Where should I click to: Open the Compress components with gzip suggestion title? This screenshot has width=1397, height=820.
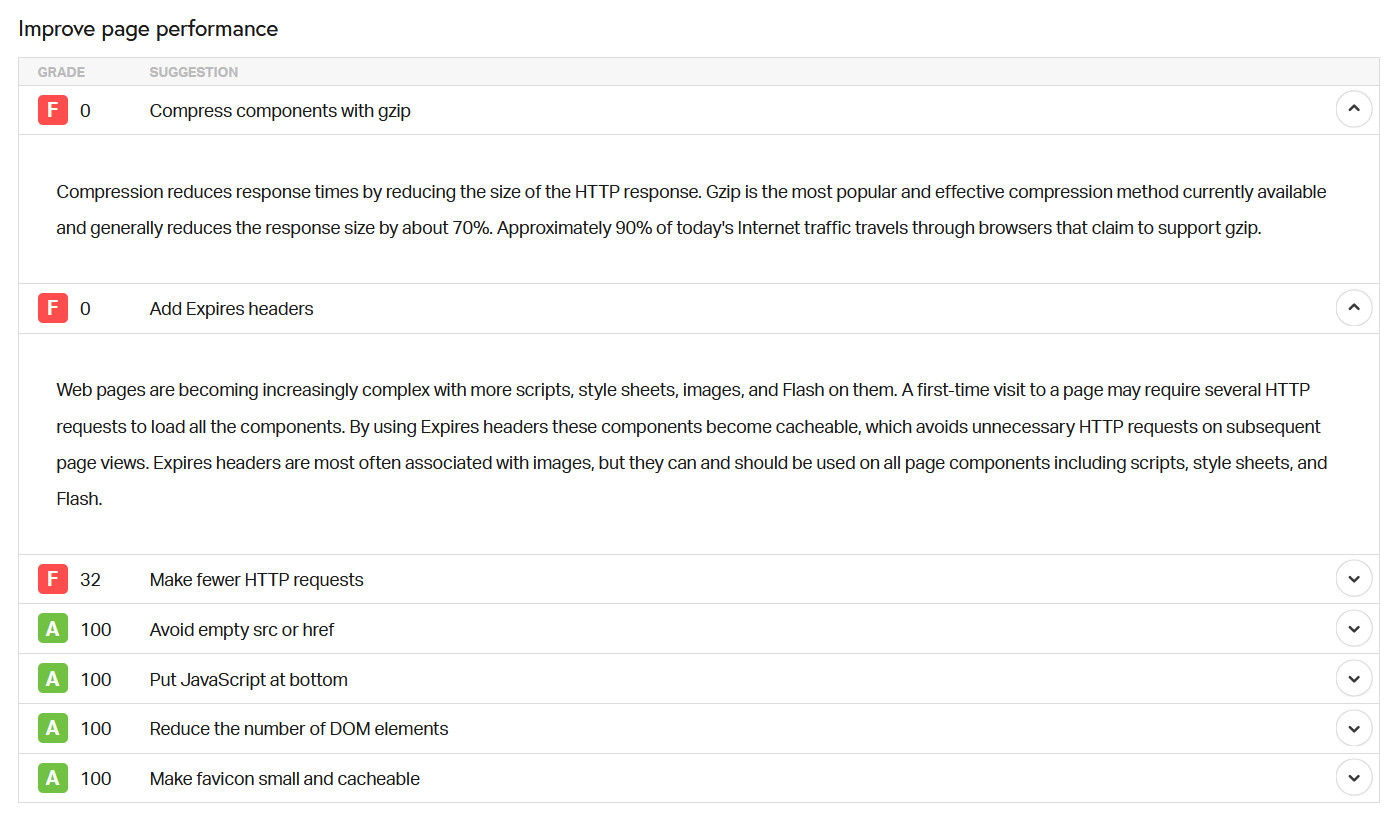(280, 110)
